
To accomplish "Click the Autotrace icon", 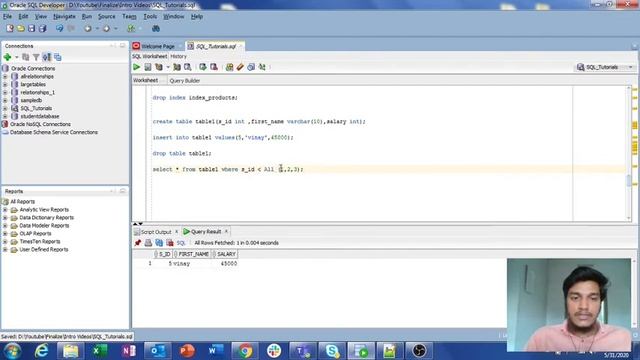I will pyautogui.click(x=177, y=67).
